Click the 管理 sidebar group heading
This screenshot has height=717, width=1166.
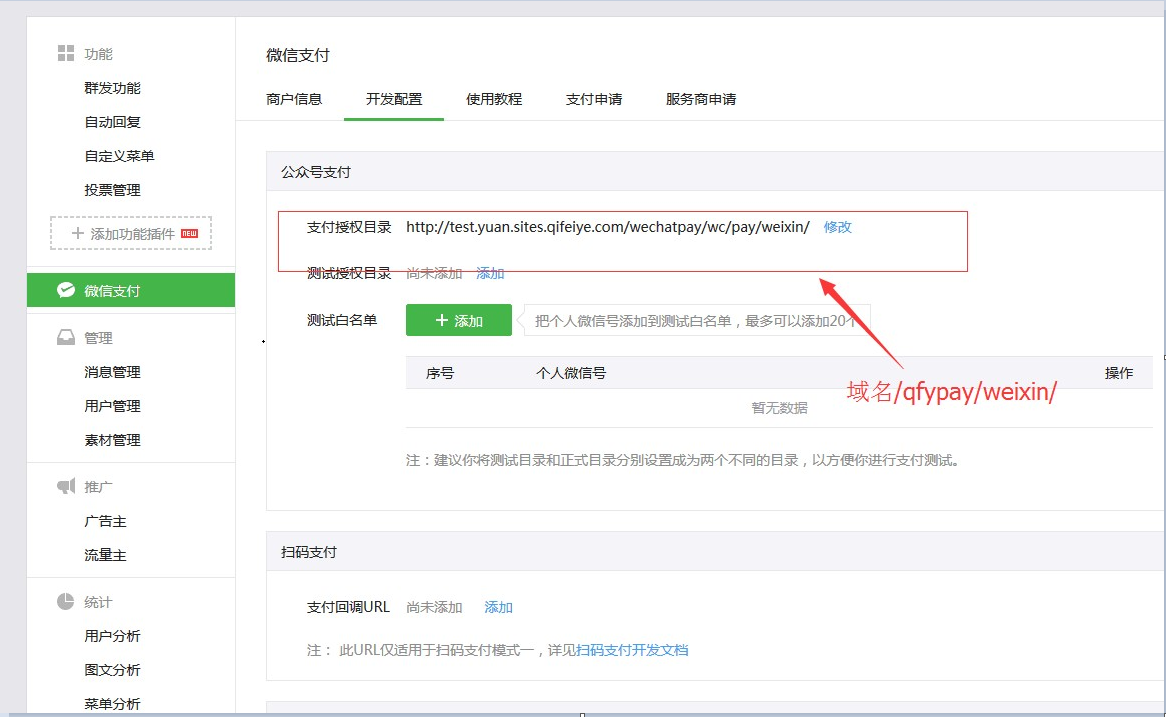tap(98, 338)
